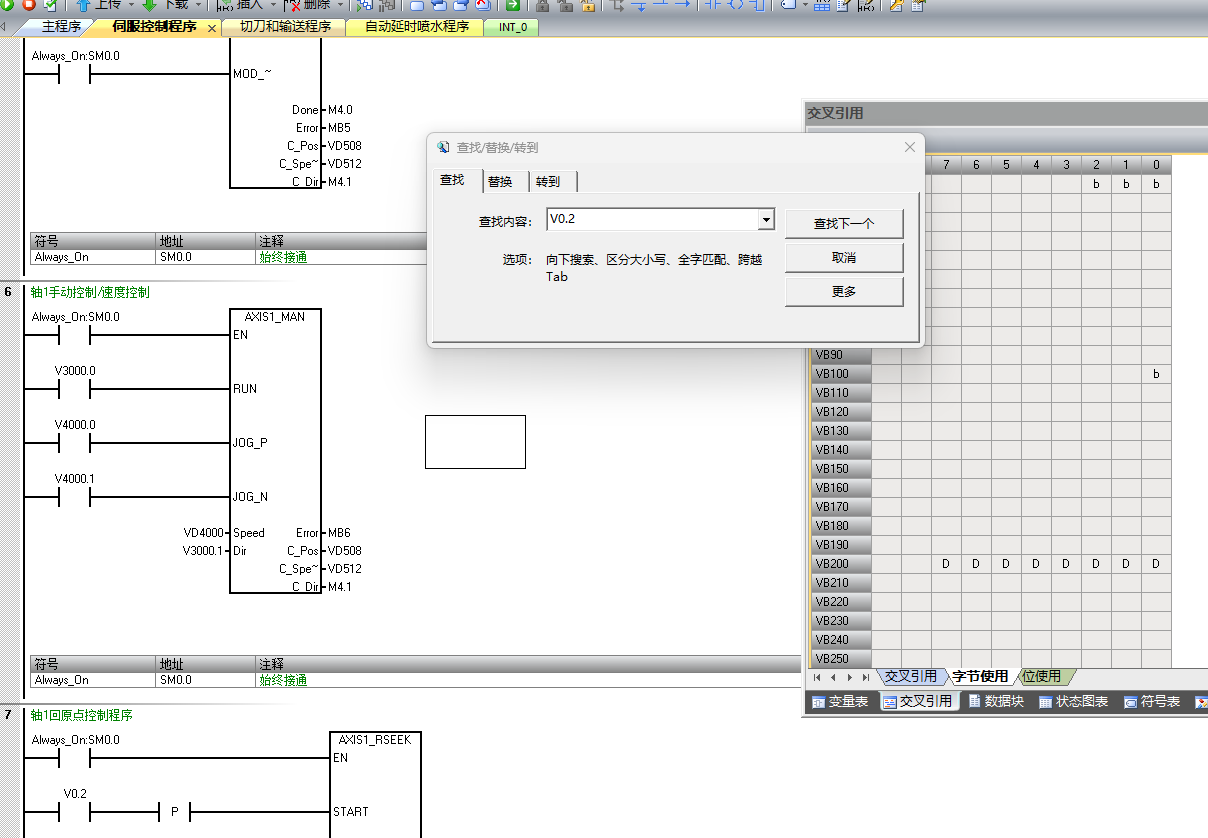
Task: Click the 取消 cancel button
Action: pos(843,258)
